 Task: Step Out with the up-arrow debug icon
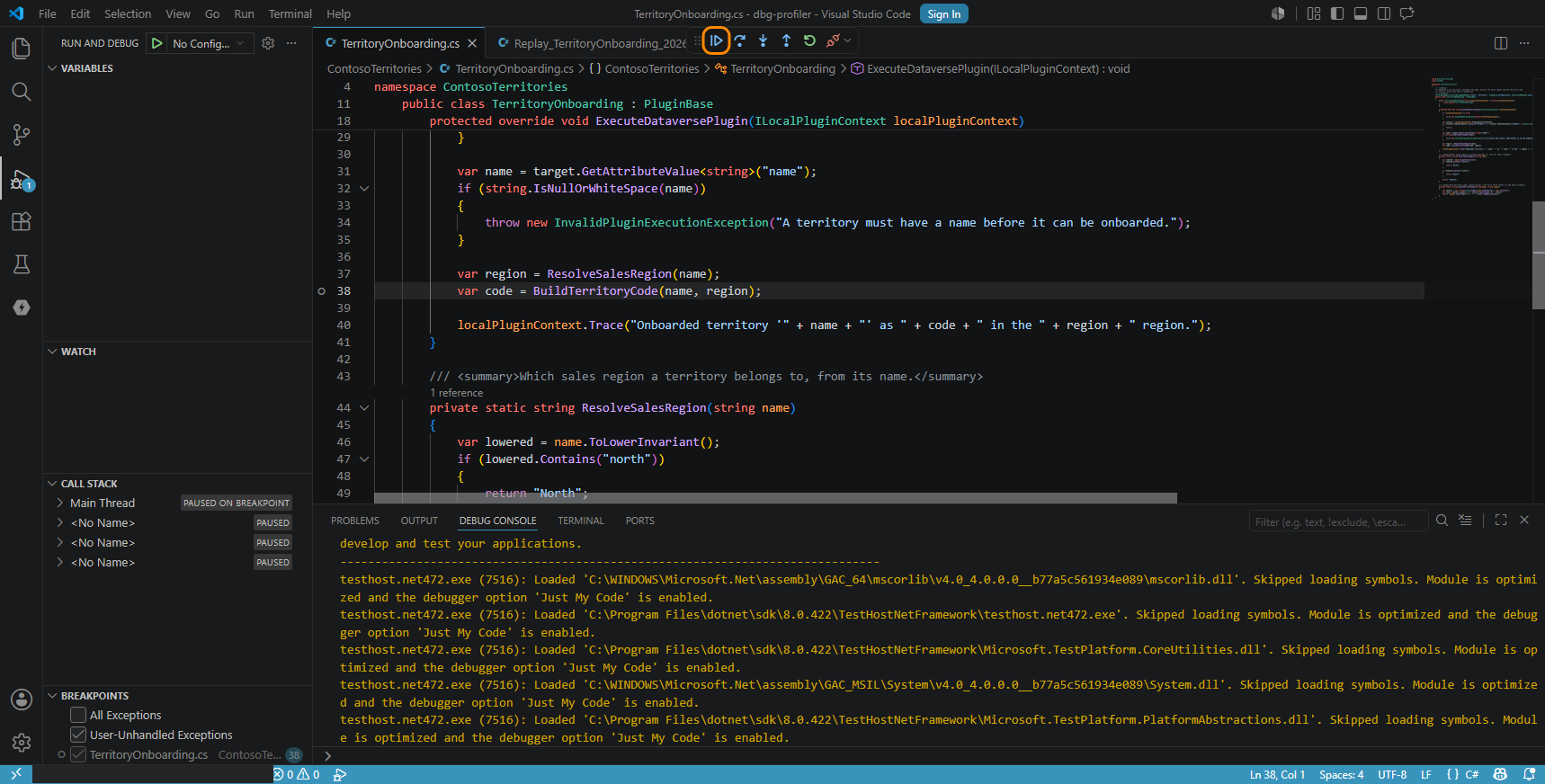point(786,40)
